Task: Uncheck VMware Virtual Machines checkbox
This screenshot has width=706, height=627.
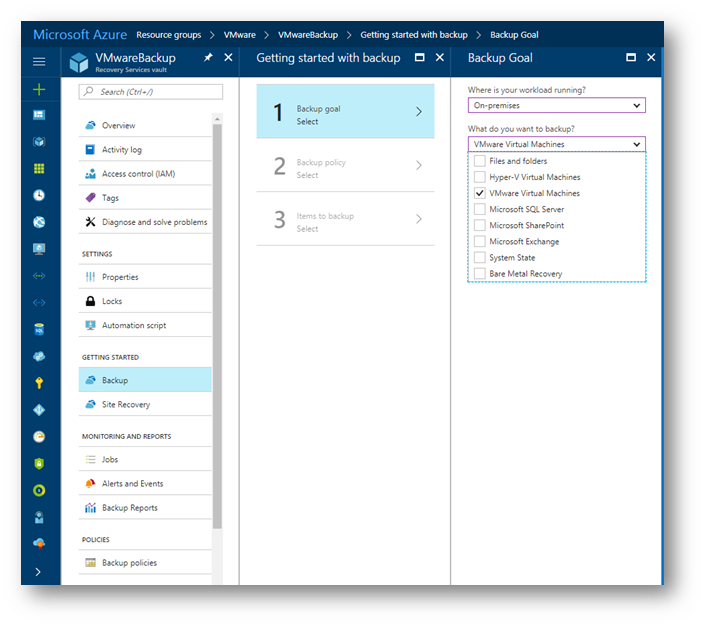Action: [480, 193]
